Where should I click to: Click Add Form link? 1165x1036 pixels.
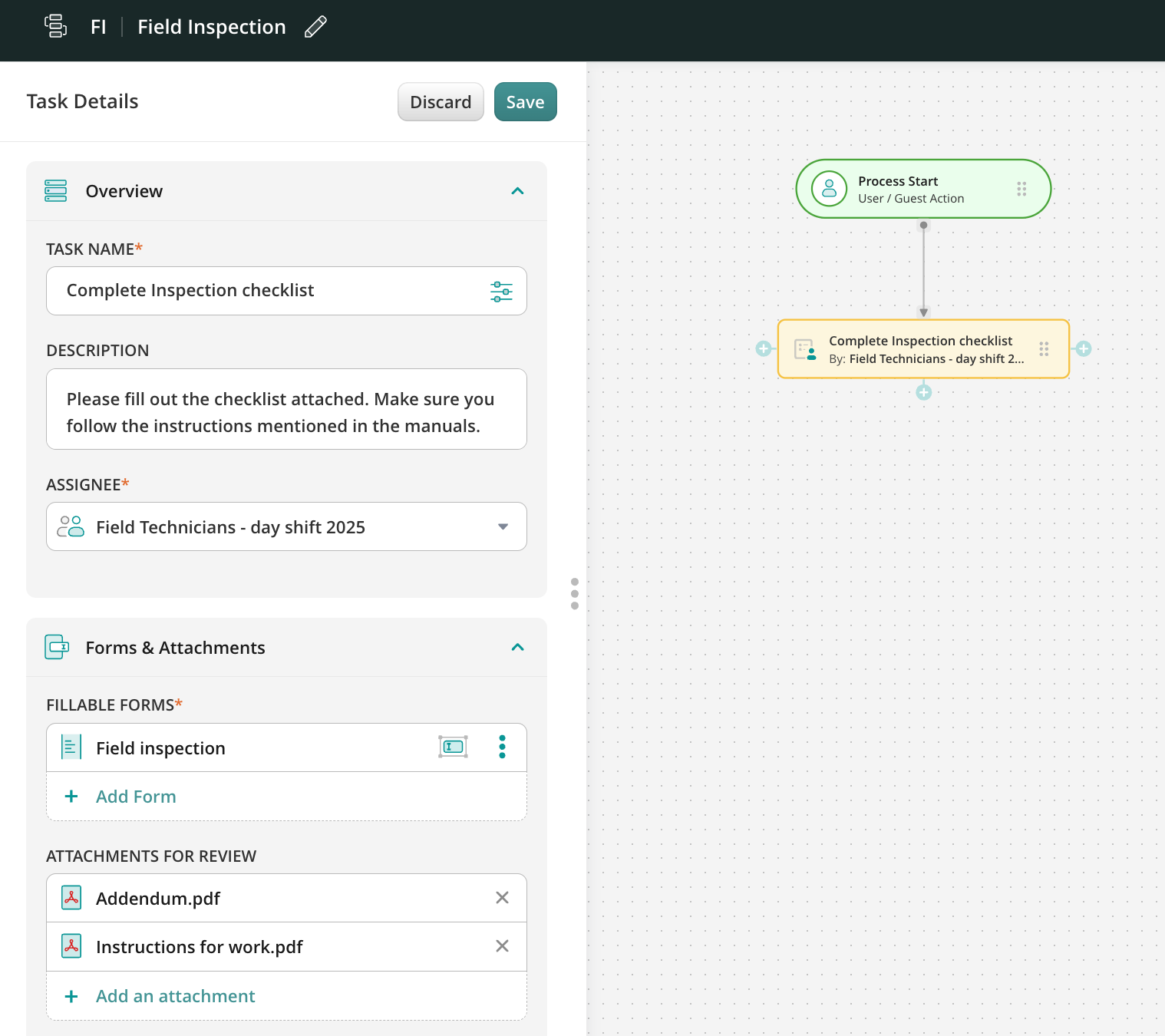coord(136,797)
